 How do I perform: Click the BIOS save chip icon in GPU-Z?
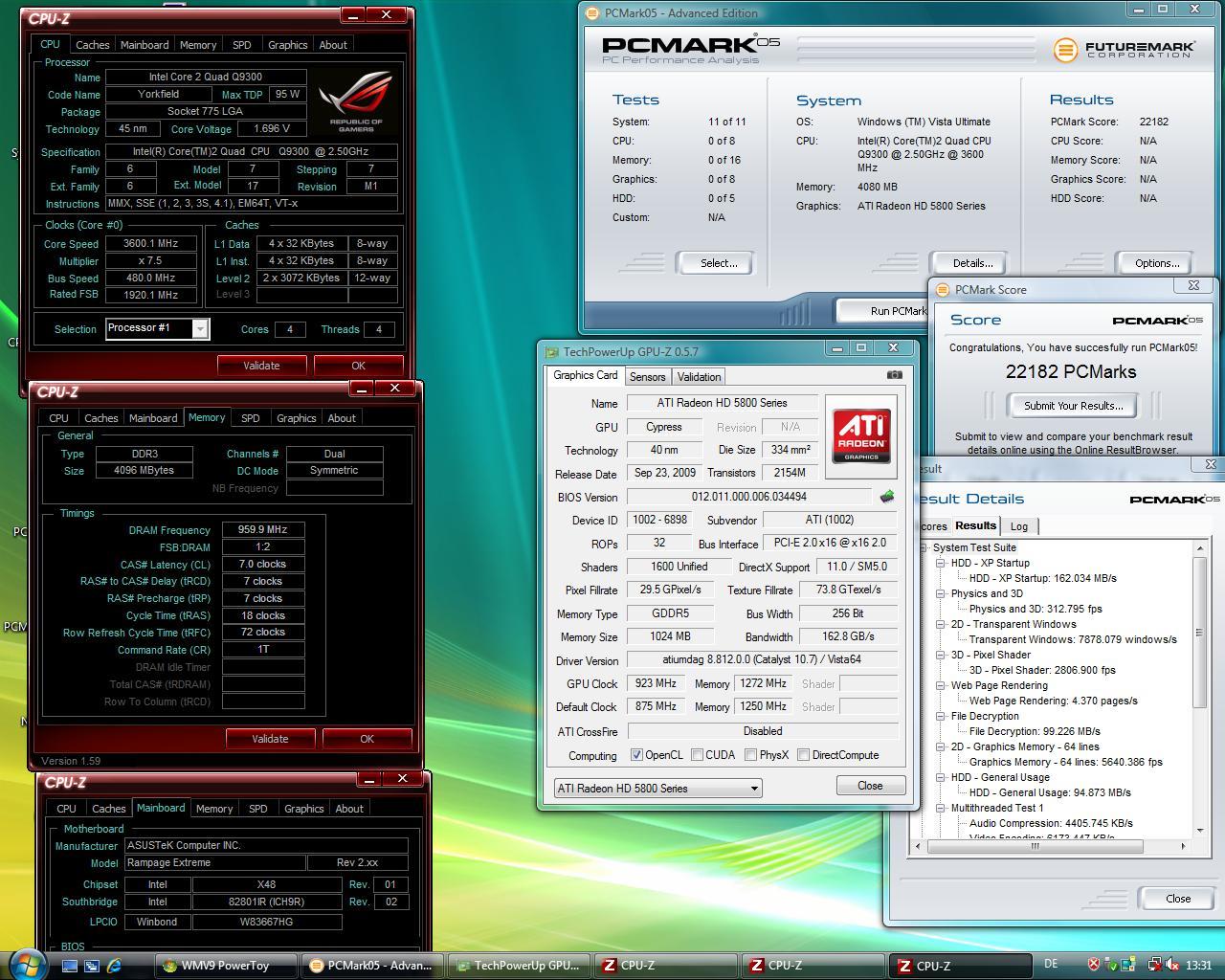tap(887, 497)
